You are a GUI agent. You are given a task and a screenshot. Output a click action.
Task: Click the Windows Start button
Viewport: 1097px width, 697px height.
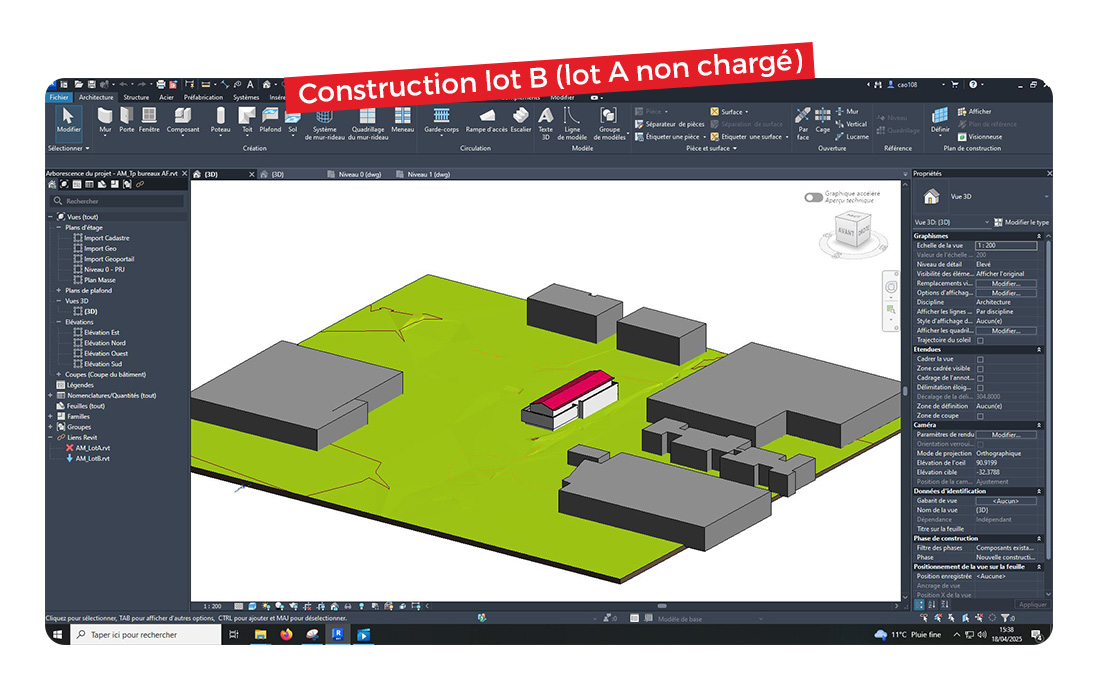coord(57,635)
